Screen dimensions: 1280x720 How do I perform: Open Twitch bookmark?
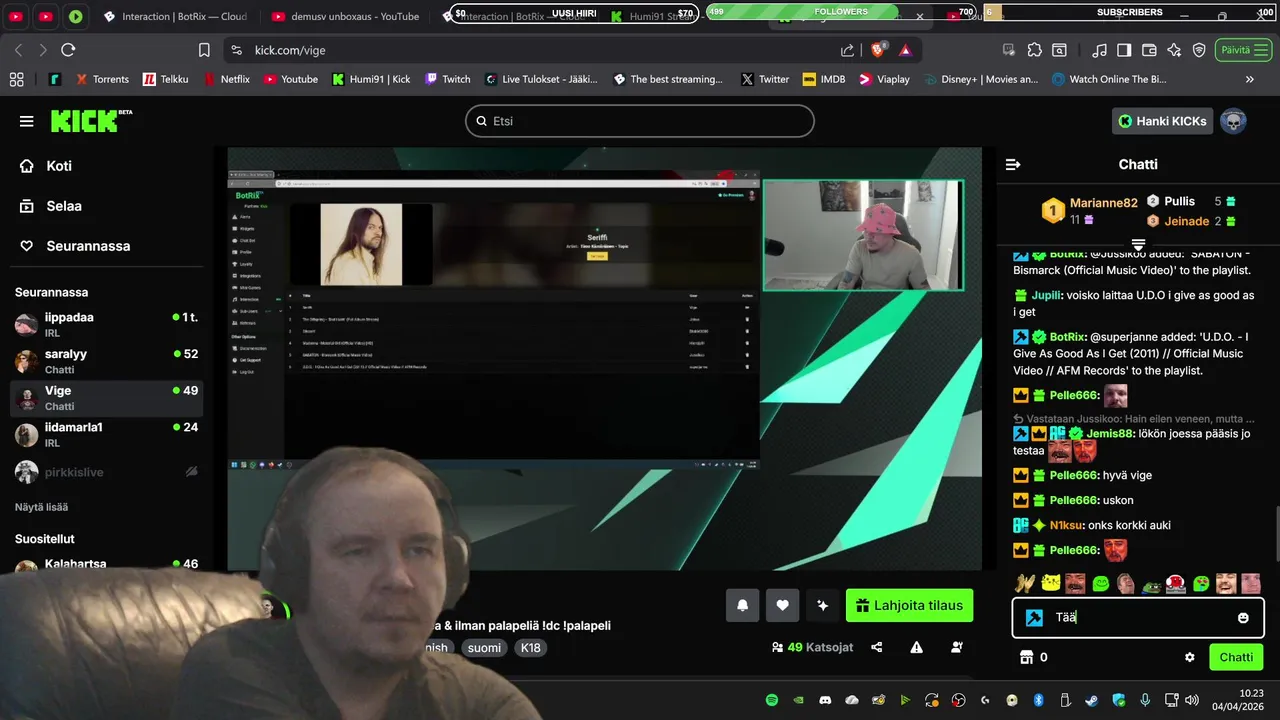pos(447,79)
